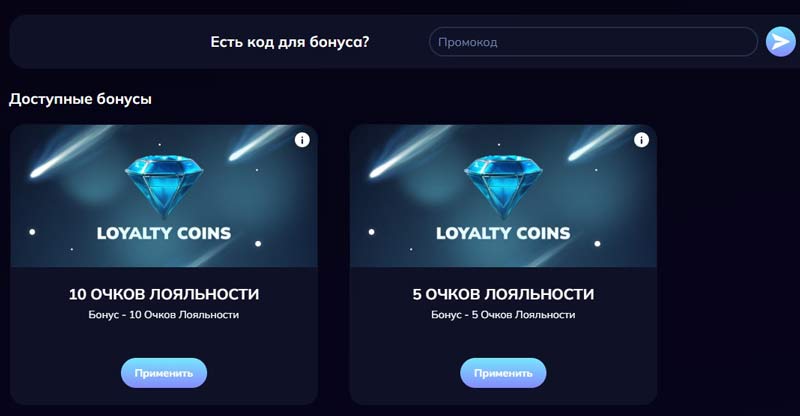Viewport: 800px width, 416px height.
Task: Click the Бонус - 10 Очков Лояльности description
Action: click(164, 315)
